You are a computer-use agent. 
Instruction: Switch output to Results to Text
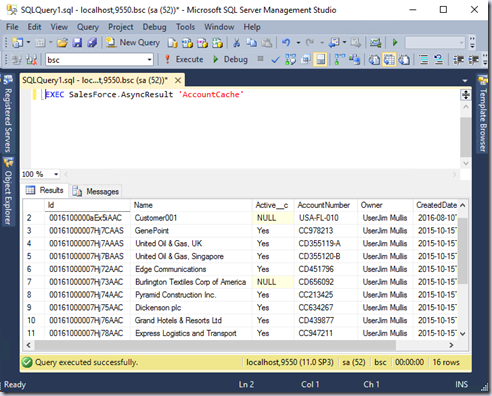[374, 60]
